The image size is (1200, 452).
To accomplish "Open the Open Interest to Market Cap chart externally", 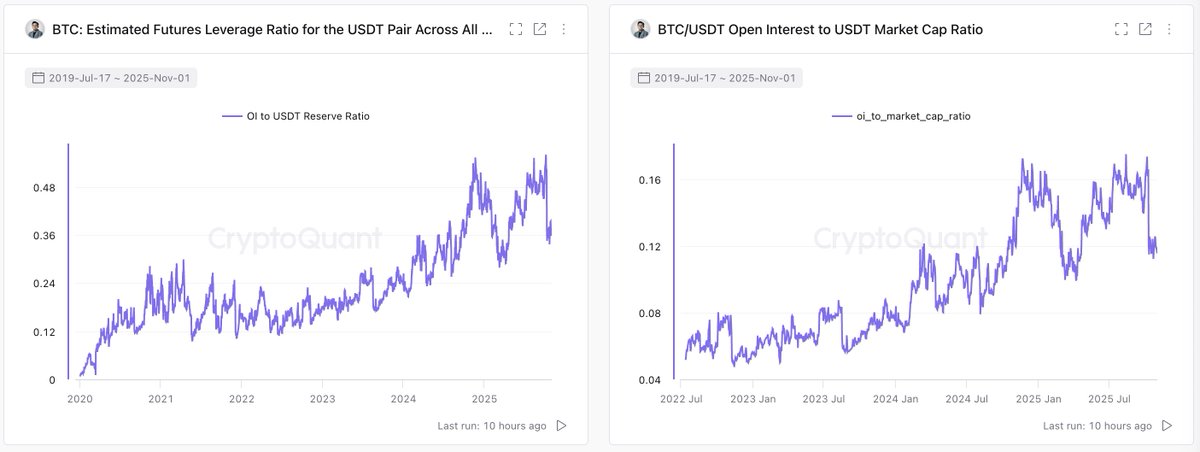I will point(1146,30).
